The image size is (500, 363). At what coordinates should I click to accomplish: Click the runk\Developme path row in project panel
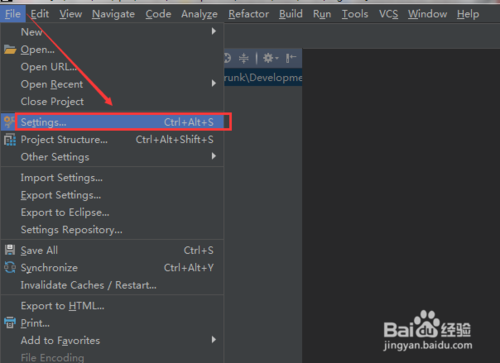263,78
